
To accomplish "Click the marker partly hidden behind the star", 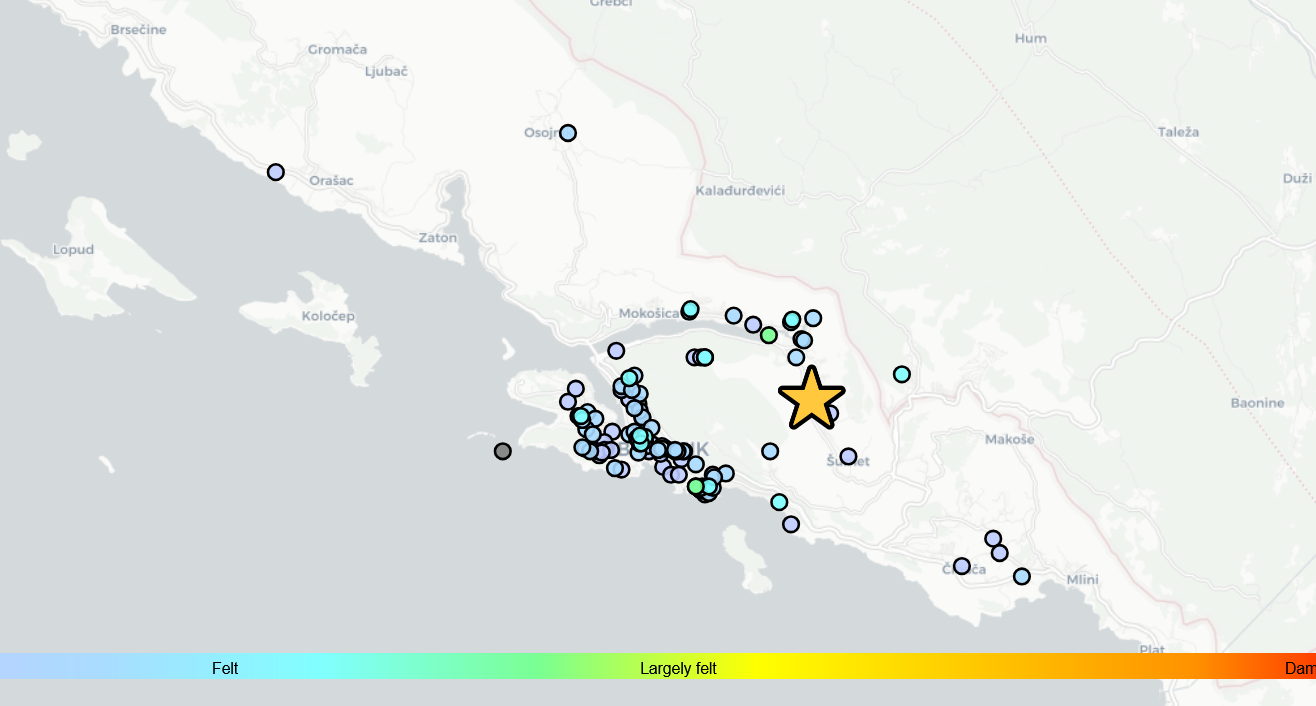I will click(830, 412).
